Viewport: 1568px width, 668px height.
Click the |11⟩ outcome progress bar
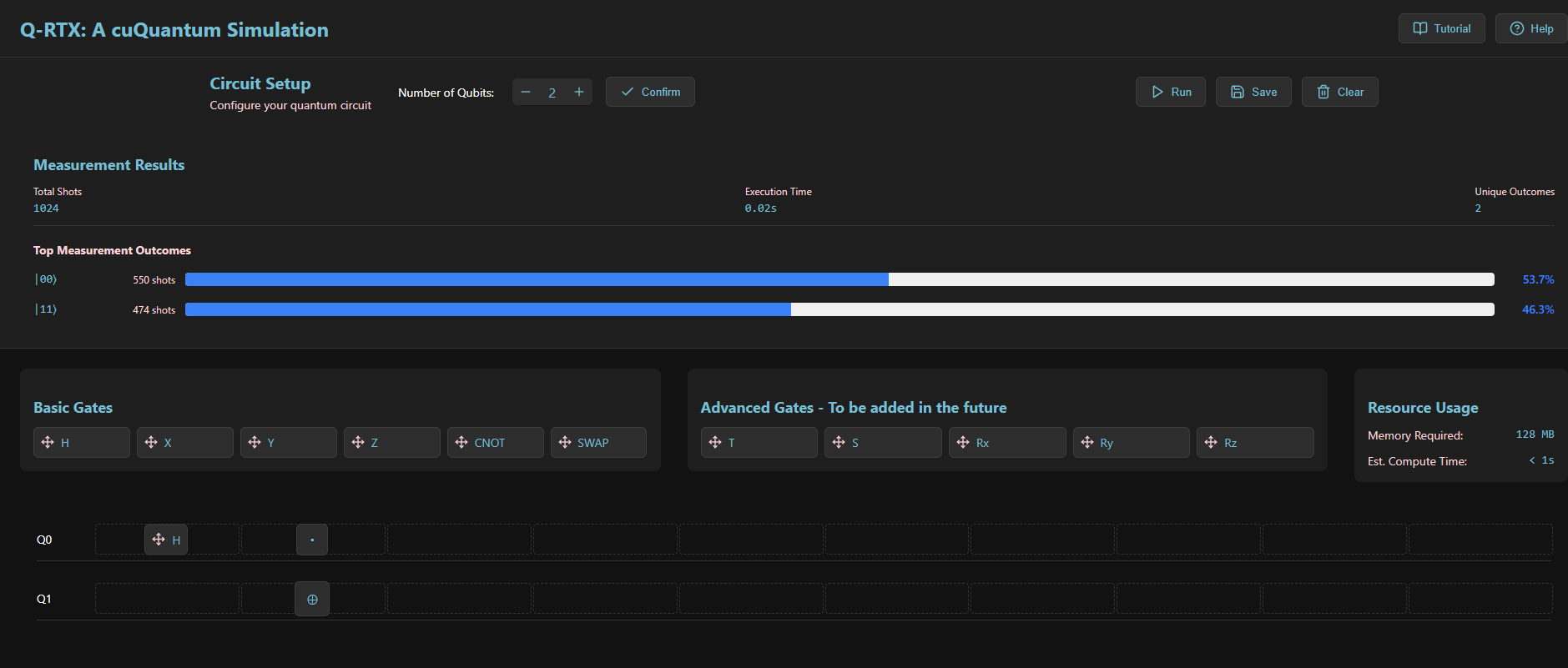click(839, 309)
